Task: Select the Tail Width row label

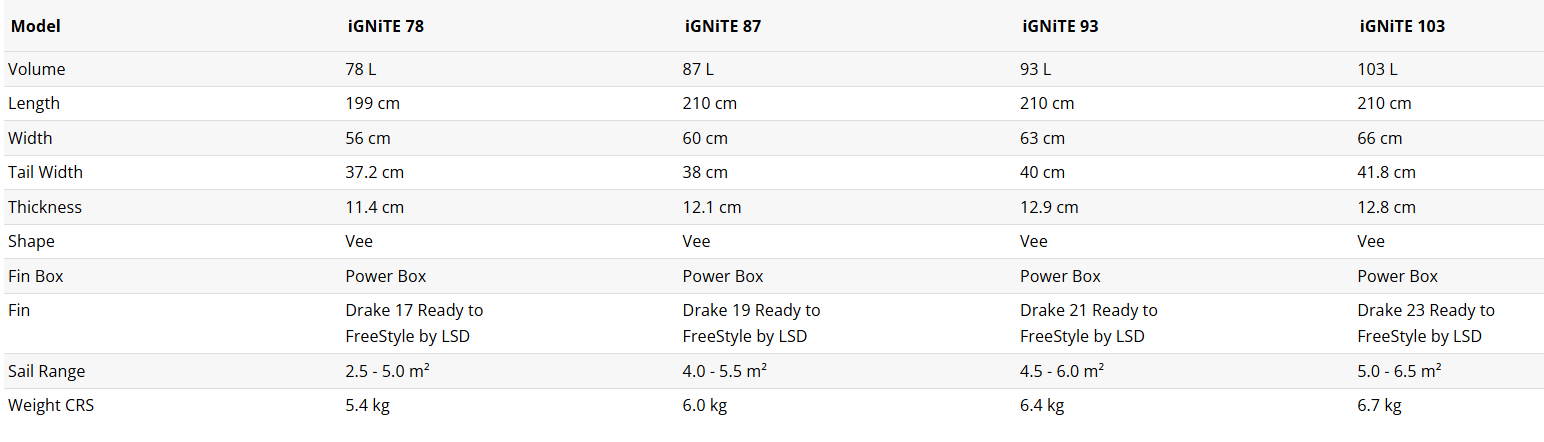Action: (x=45, y=172)
